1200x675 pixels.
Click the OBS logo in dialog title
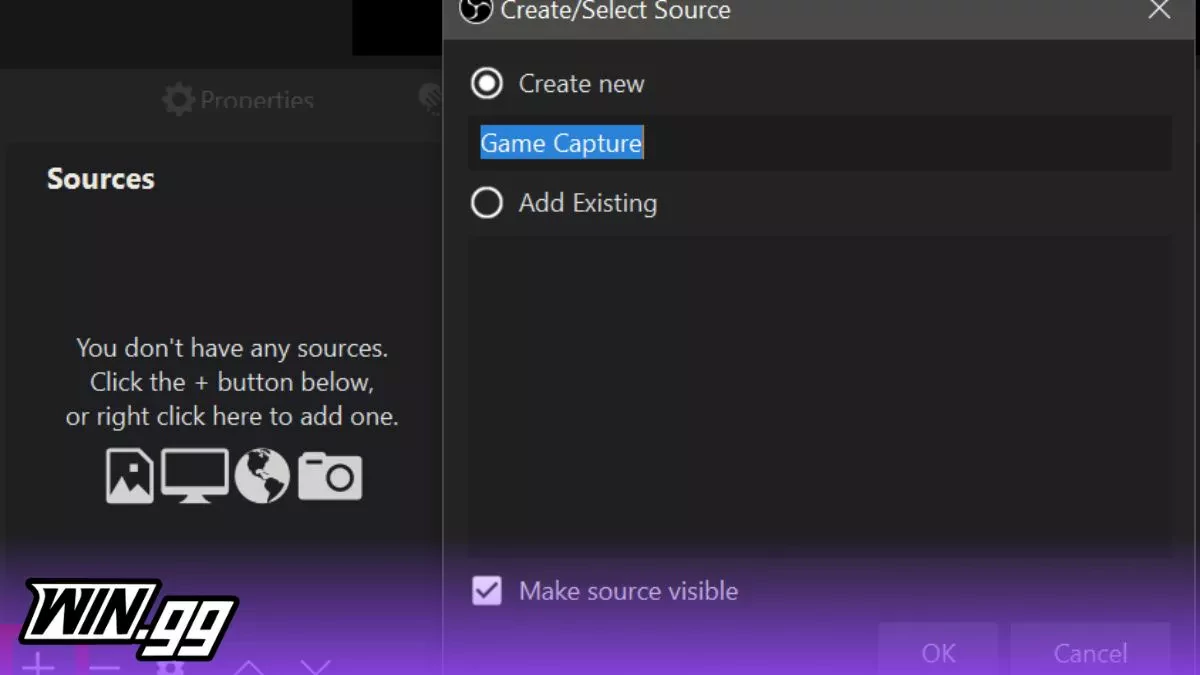(476, 10)
